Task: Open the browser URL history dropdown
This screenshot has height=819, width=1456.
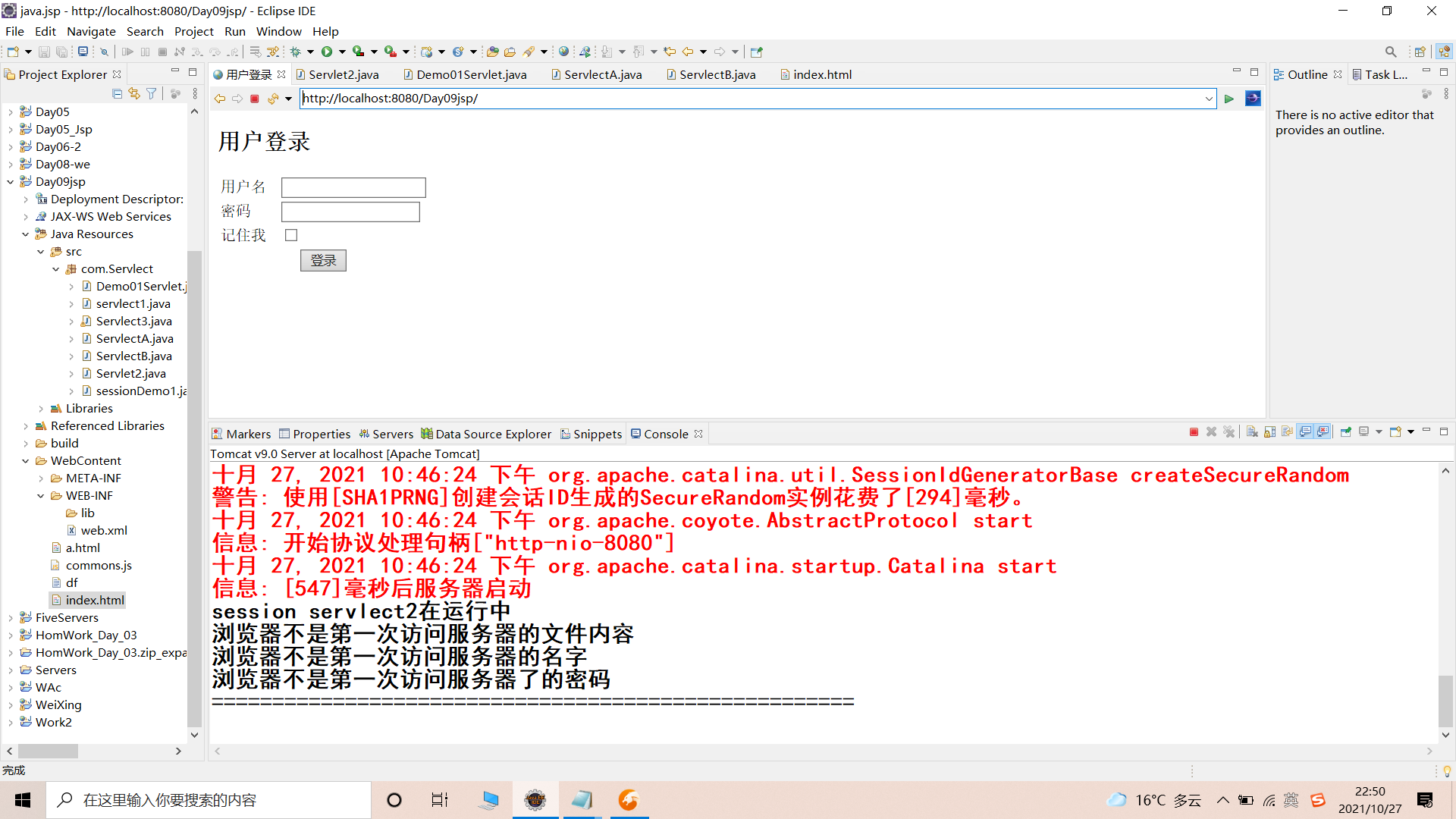Action: pos(1209,99)
